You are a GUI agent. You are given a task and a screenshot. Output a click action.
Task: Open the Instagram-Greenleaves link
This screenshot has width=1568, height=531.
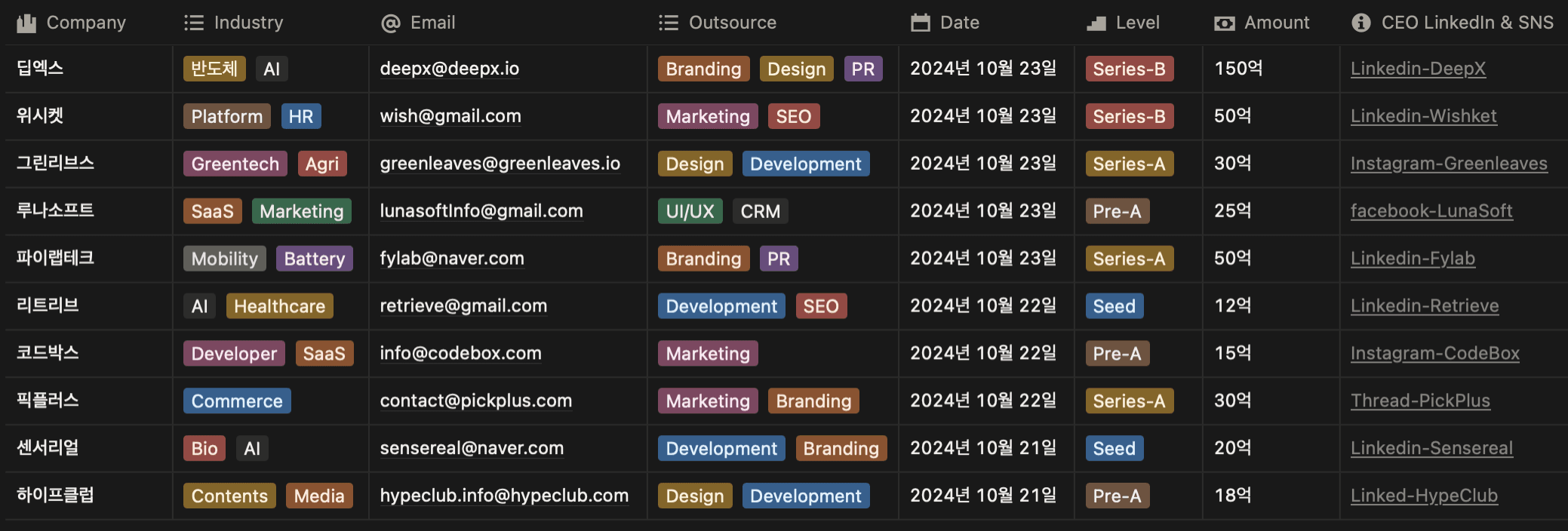tap(1449, 164)
